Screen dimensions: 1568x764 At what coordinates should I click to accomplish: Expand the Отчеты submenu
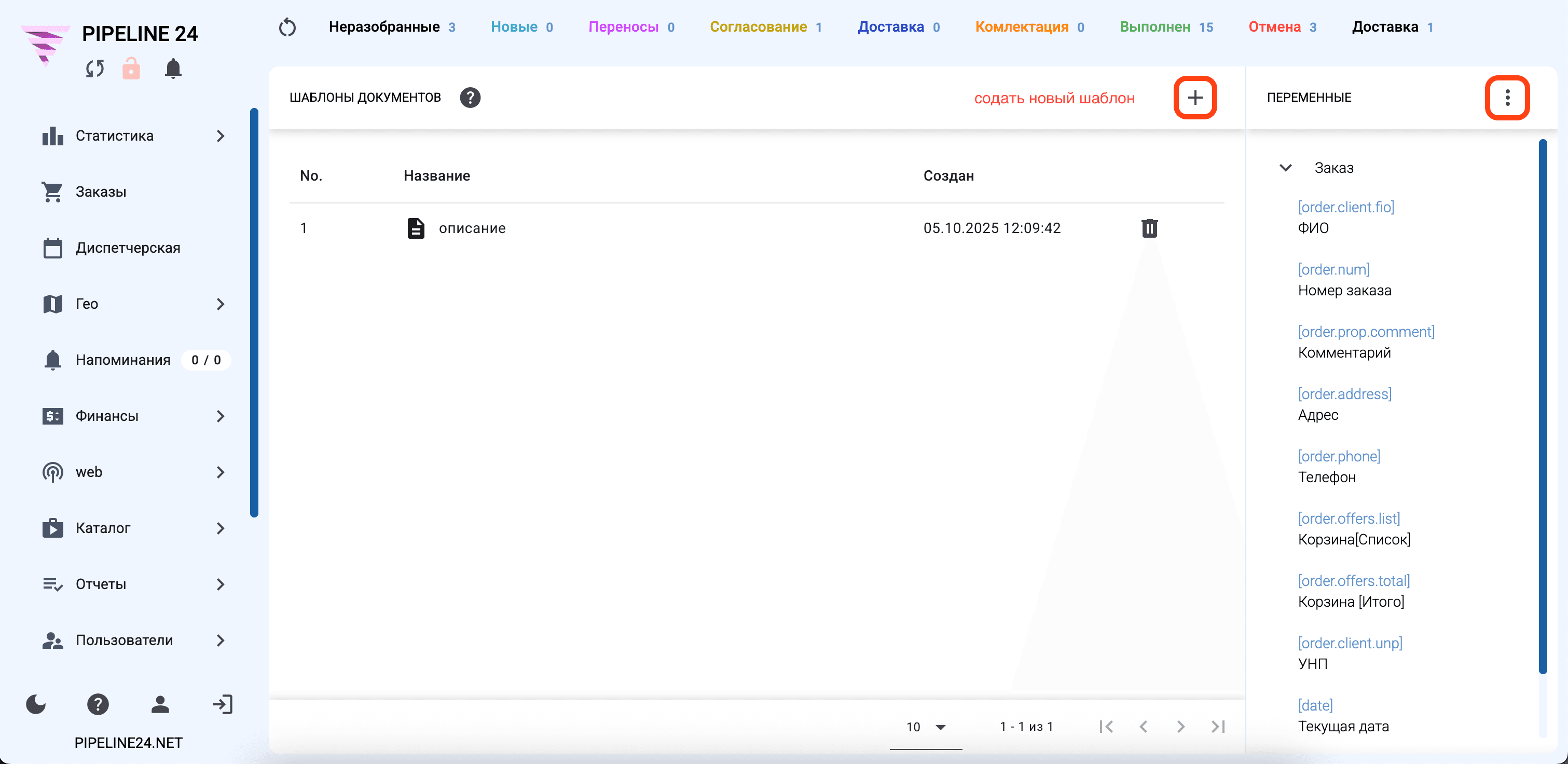click(133, 584)
